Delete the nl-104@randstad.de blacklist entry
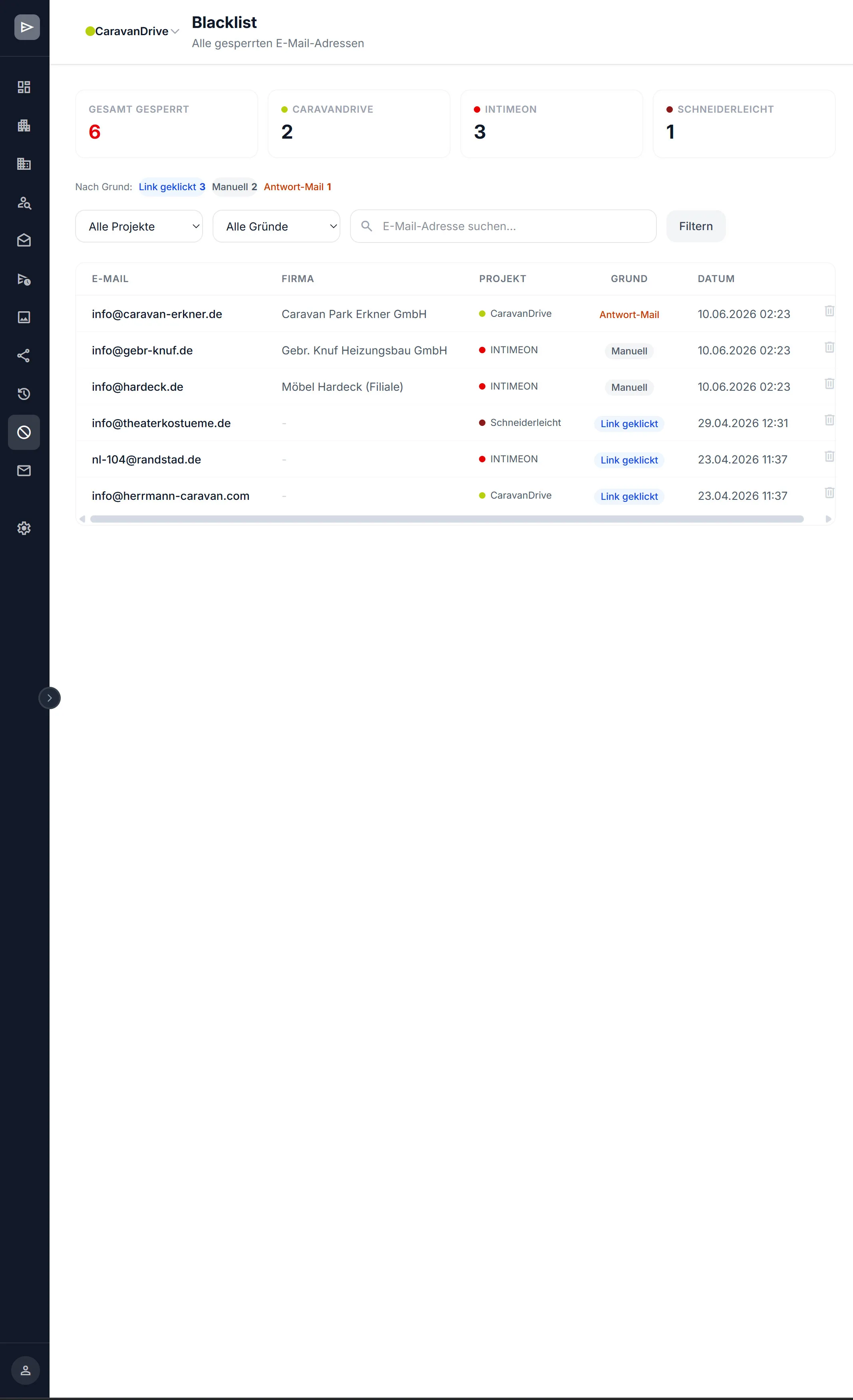The width and height of the screenshot is (853, 1400). (829, 456)
